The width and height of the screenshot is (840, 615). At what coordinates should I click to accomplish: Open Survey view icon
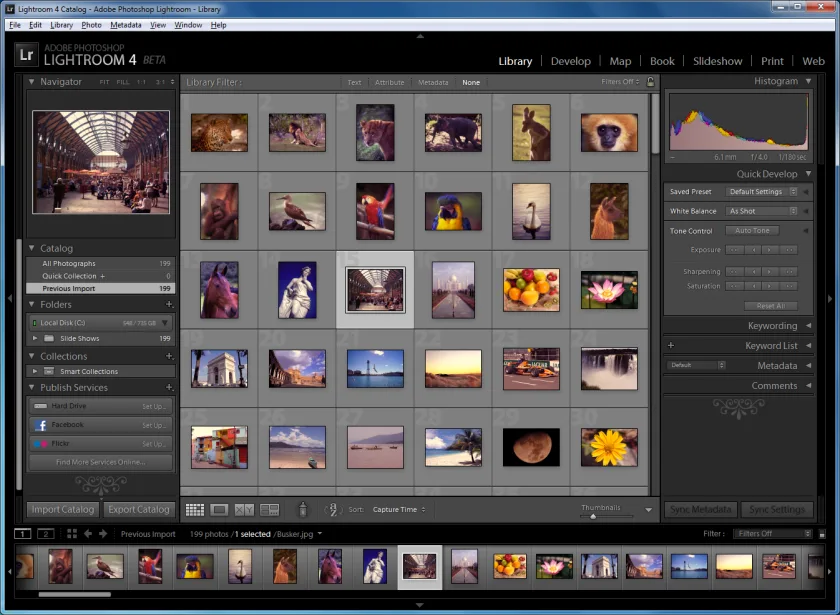tap(269, 509)
